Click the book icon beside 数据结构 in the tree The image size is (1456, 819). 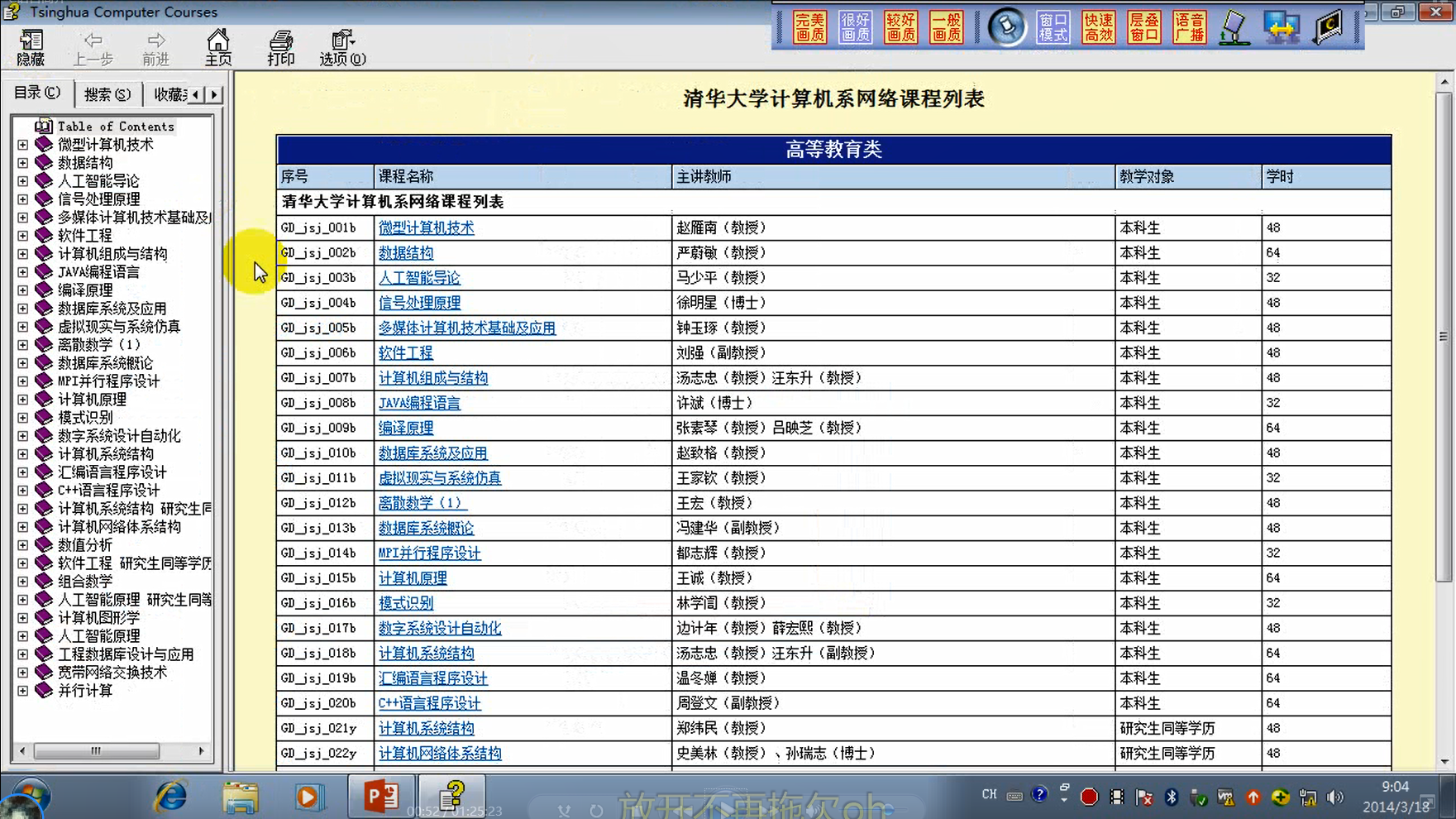[44, 163]
